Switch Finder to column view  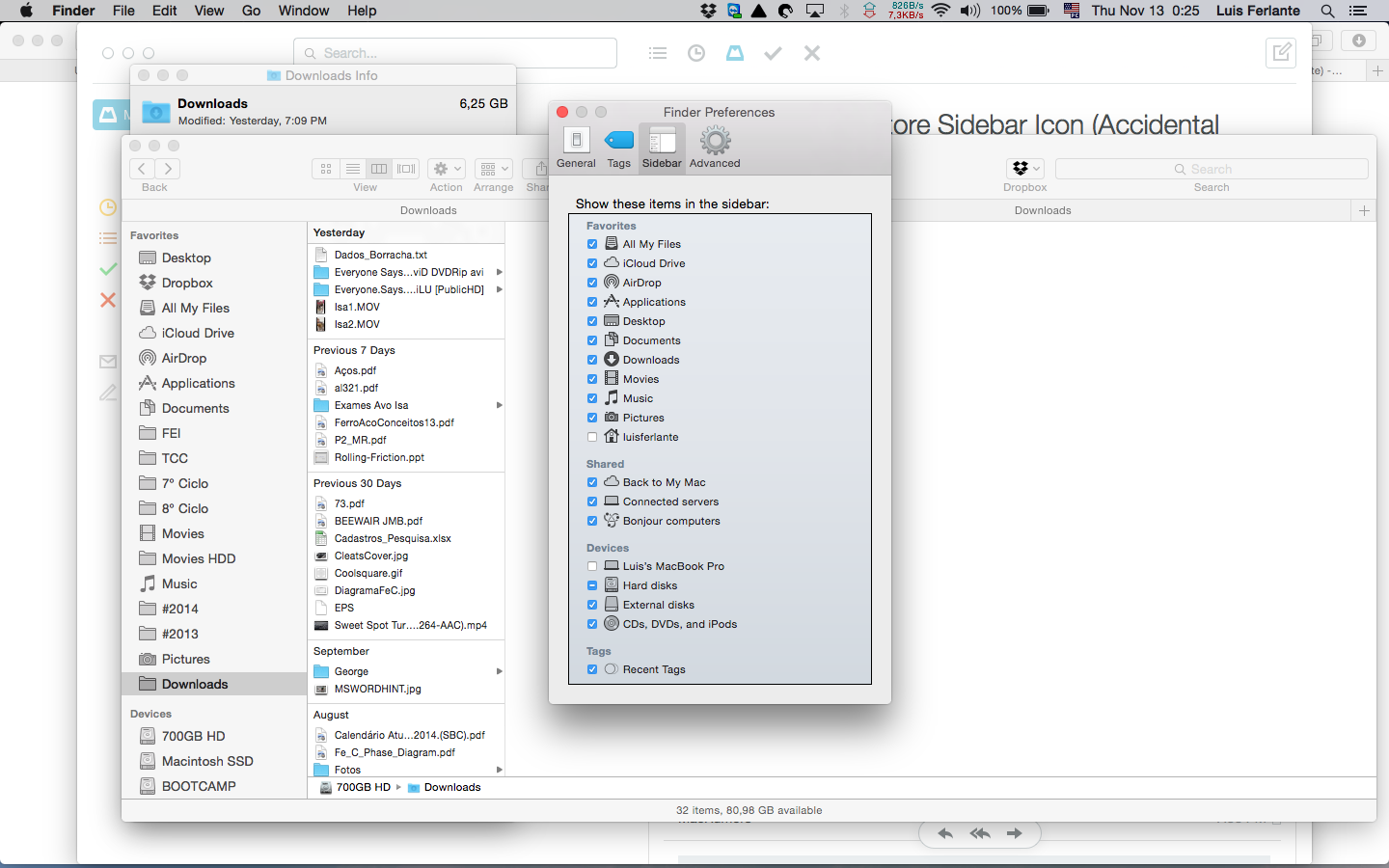379,169
